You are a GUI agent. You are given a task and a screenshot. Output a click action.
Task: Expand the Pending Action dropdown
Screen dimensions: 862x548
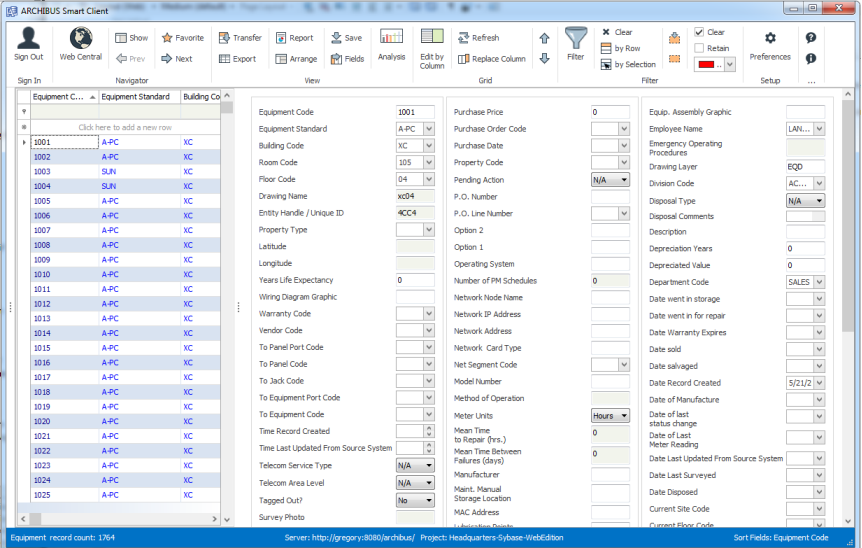click(x=624, y=180)
